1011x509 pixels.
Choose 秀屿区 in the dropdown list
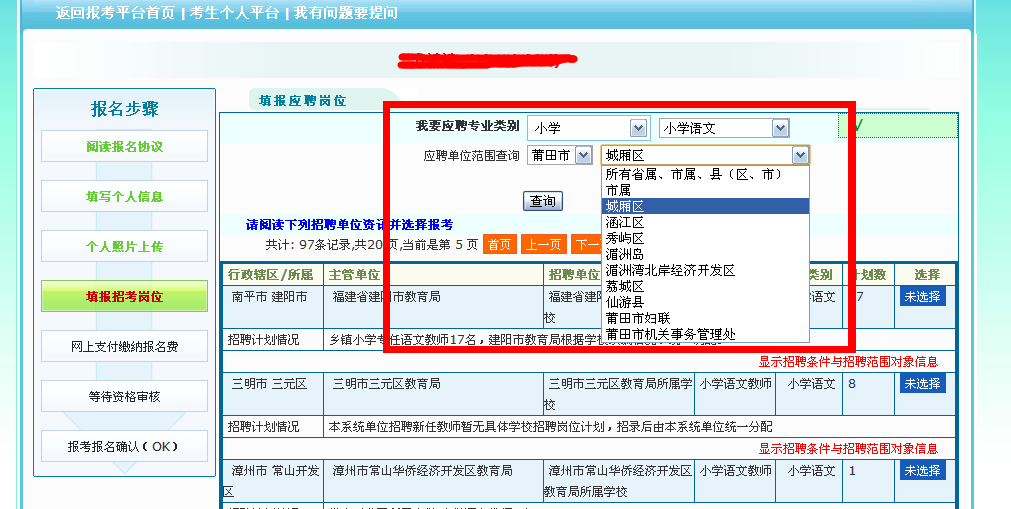625,238
